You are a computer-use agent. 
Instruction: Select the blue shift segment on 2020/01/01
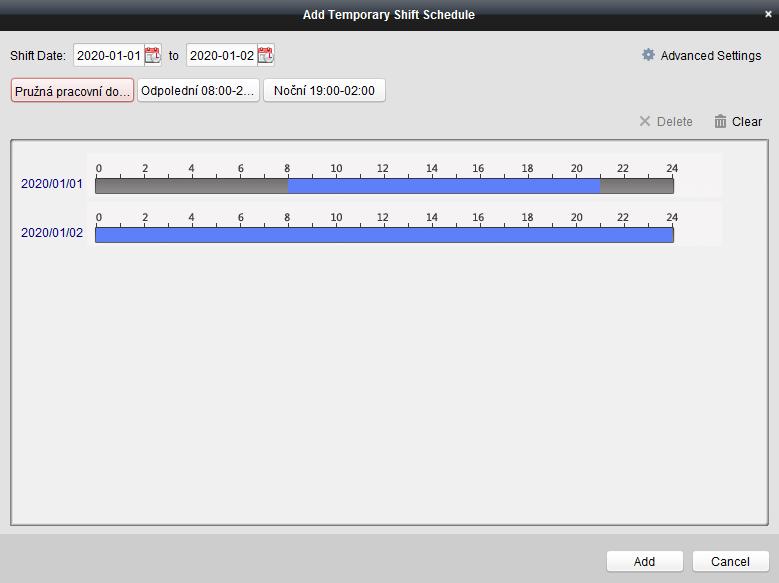click(444, 186)
